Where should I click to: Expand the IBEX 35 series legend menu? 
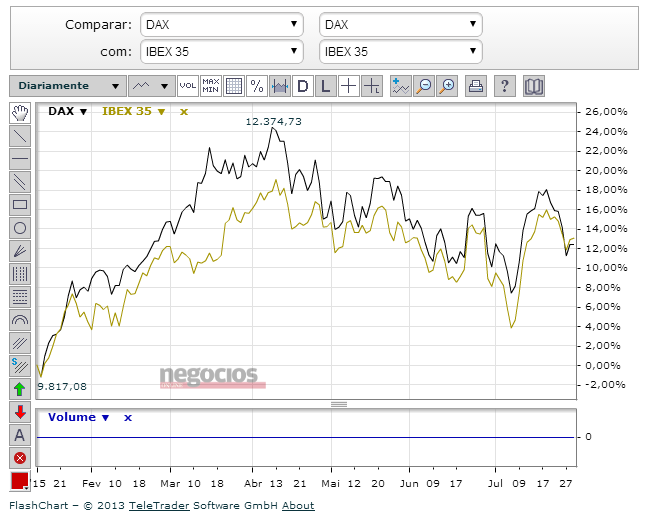point(161,111)
